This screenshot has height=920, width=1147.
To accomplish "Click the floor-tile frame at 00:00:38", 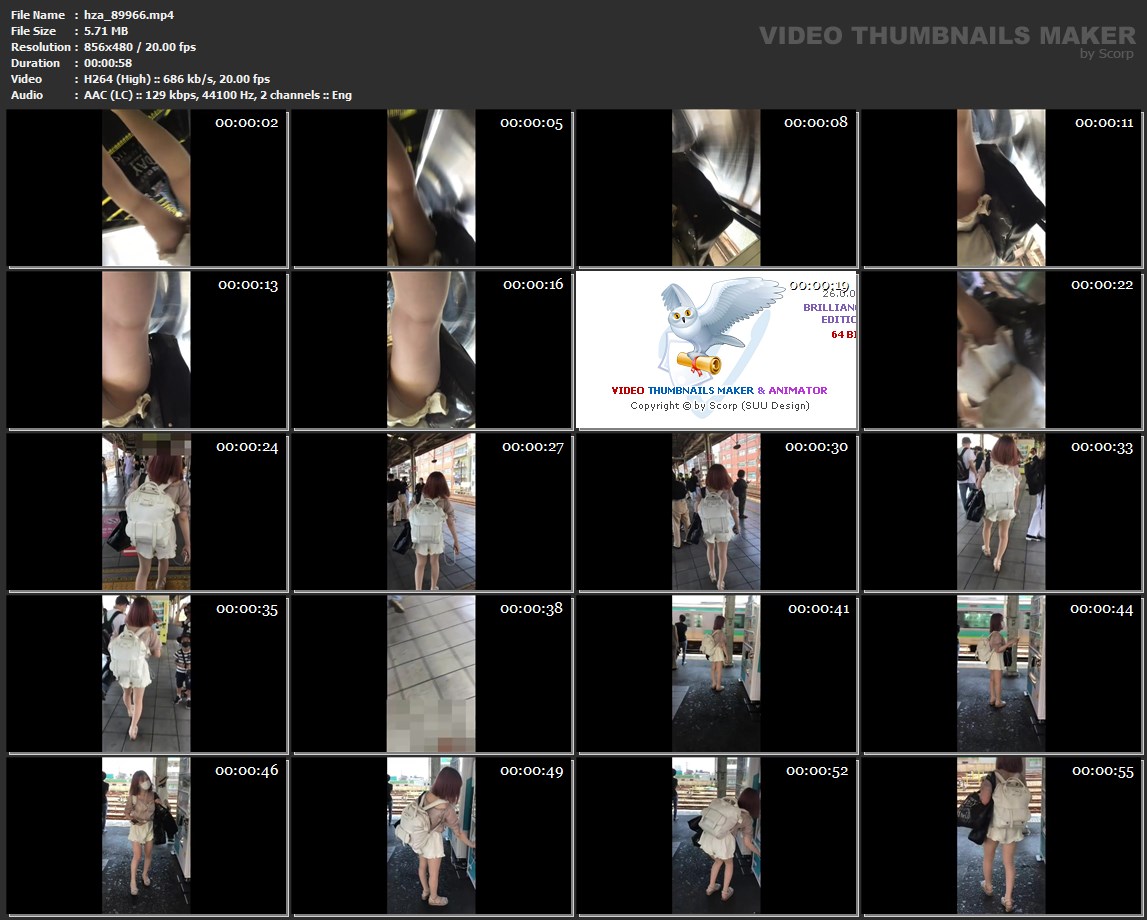I will pyautogui.click(x=432, y=674).
